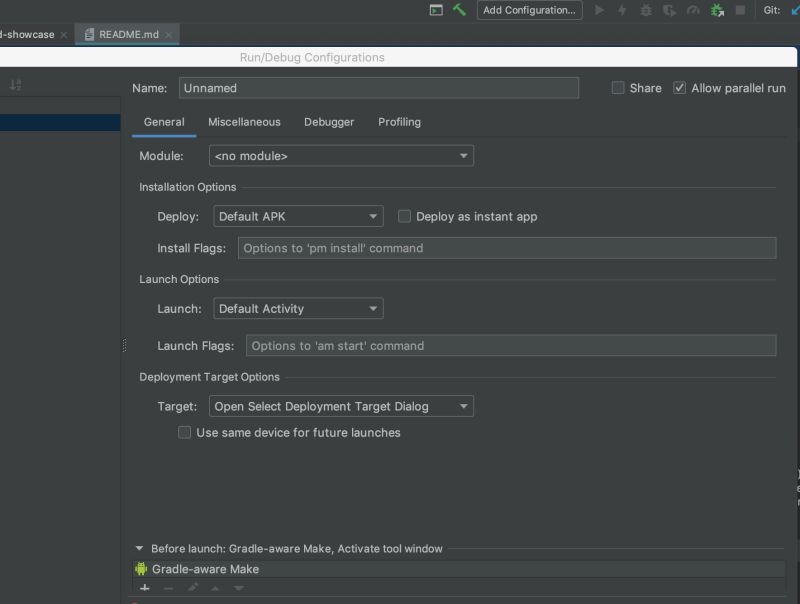Disable the Allow parallel run checkbox
This screenshot has width=800, height=604.
[679, 87]
